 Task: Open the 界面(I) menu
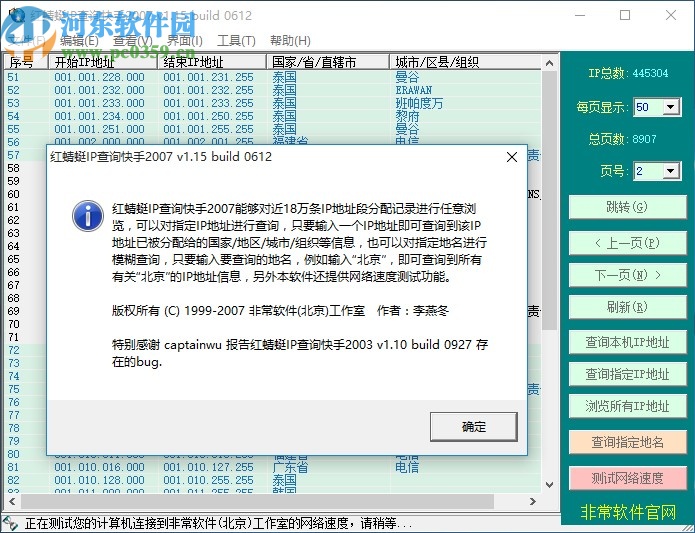(x=184, y=41)
